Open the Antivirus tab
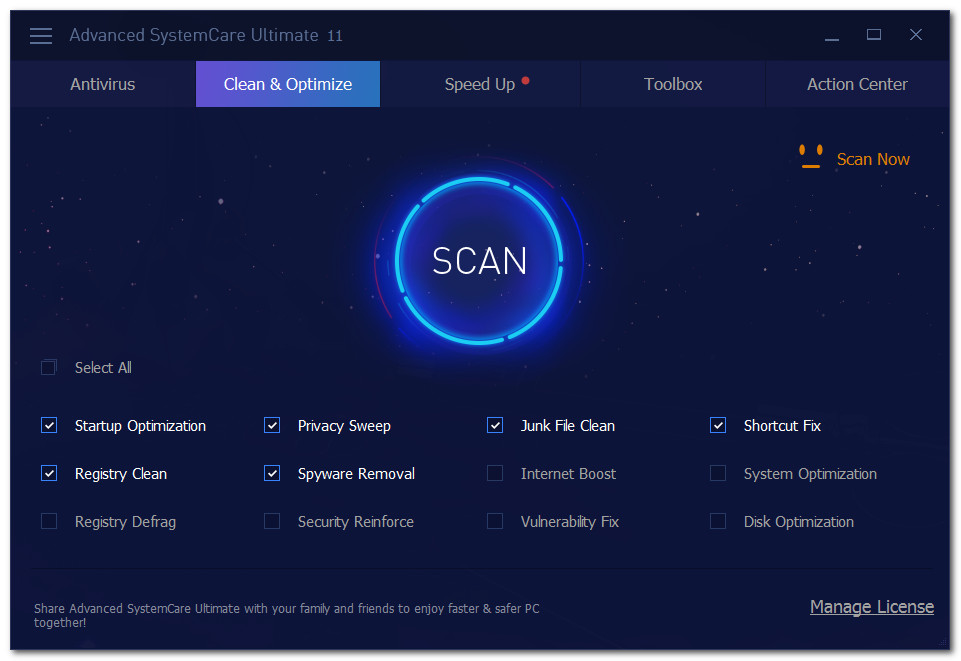Viewport: 961px width, 661px height. click(103, 84)
